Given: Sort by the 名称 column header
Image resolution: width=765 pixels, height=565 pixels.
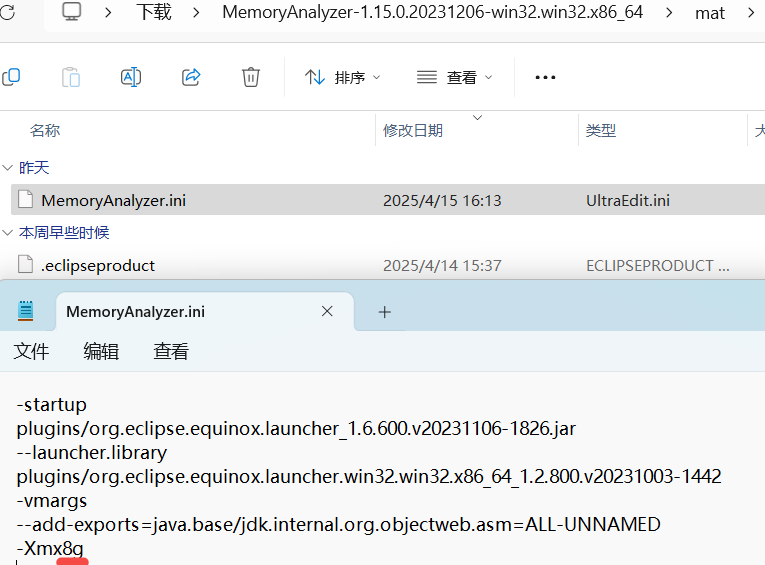Looking at the screenshot, I should (45, 130).
